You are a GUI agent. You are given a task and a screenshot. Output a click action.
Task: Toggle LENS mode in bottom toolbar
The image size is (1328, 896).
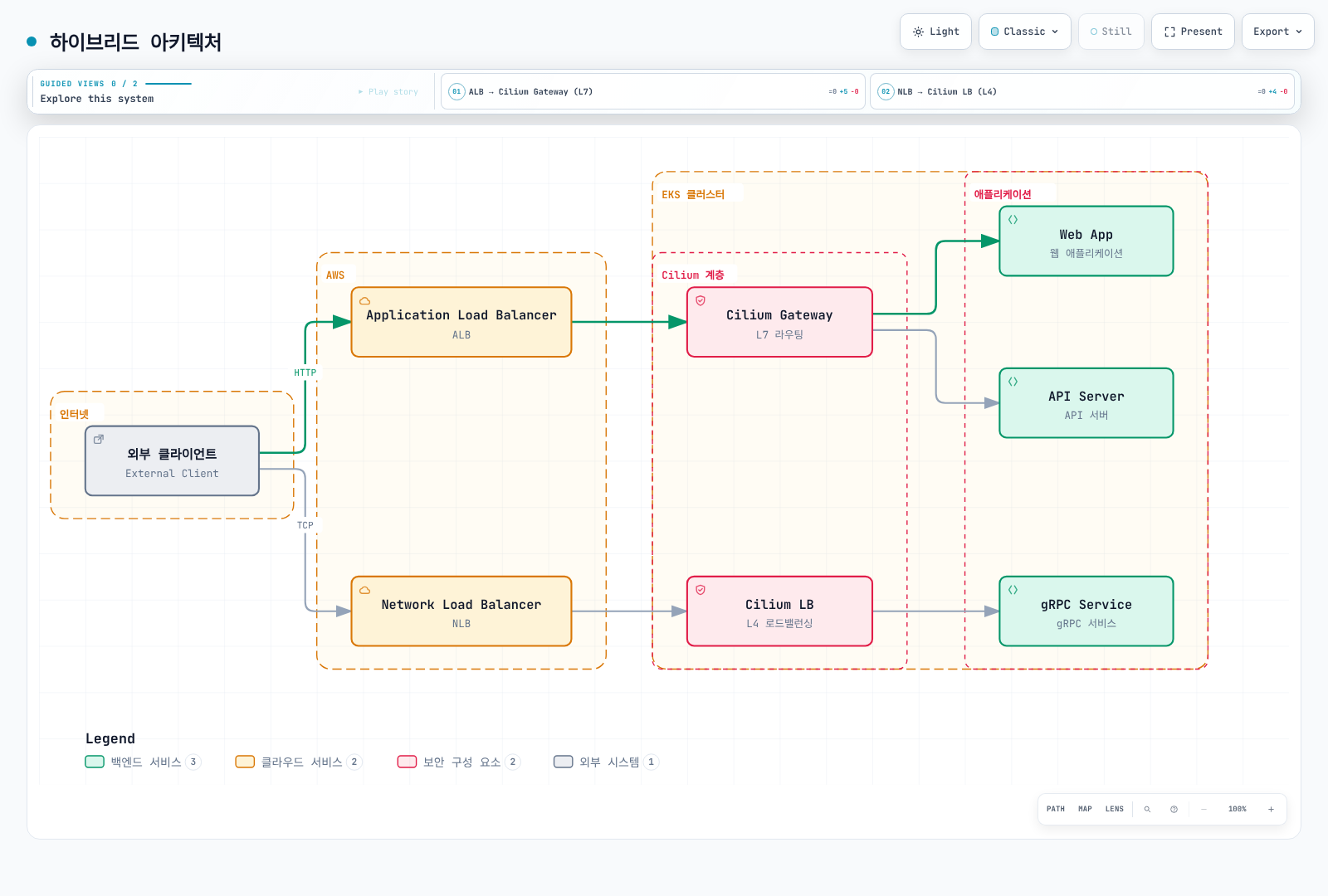click(1114, 809)
